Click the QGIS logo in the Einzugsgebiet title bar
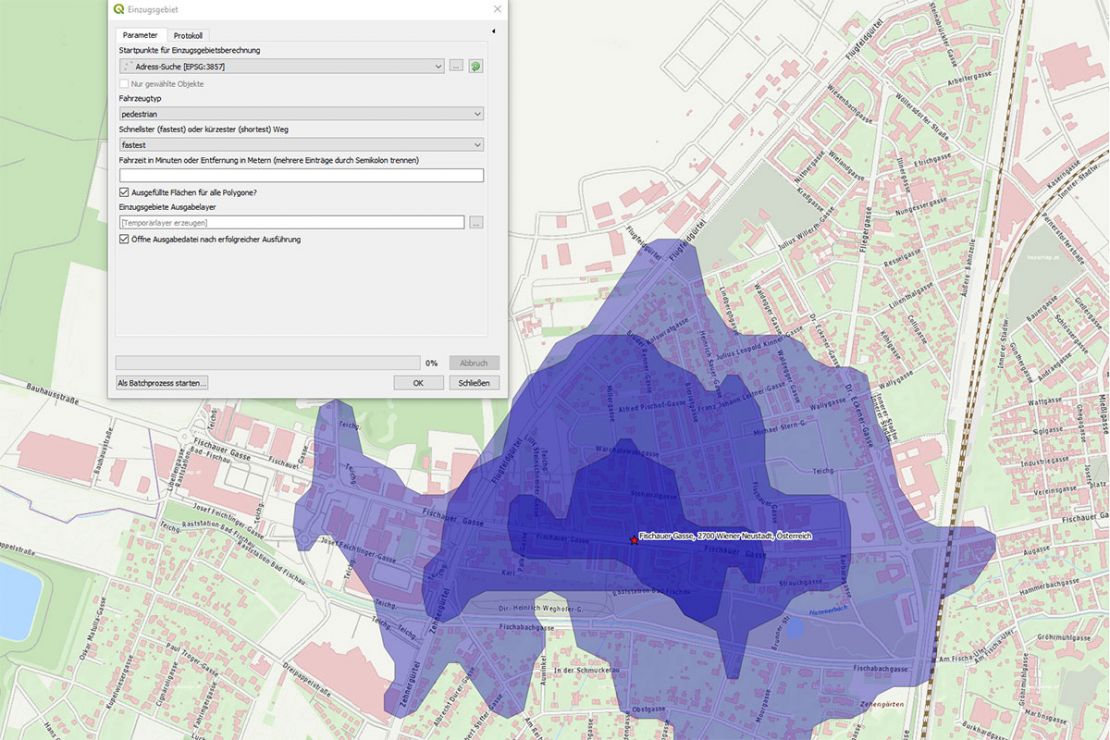 [119, 9]
